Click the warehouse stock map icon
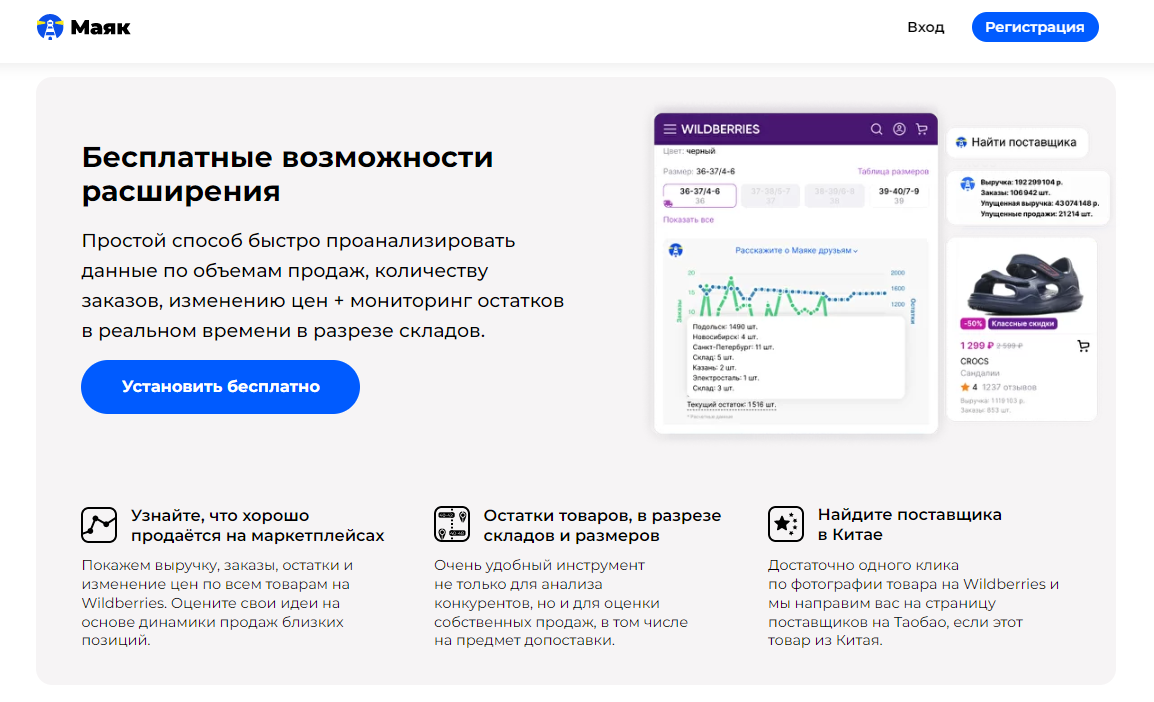The width and height of the screenshot is (1154, 702). [452, 524]
